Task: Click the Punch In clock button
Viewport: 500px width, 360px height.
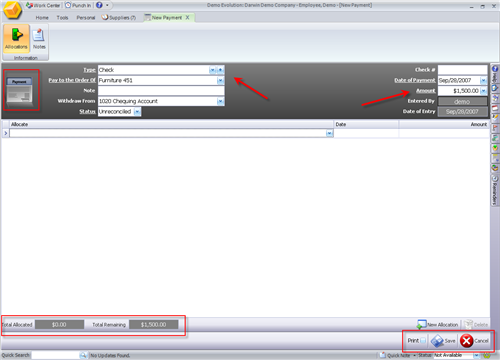Action: (x=78, y=5)
